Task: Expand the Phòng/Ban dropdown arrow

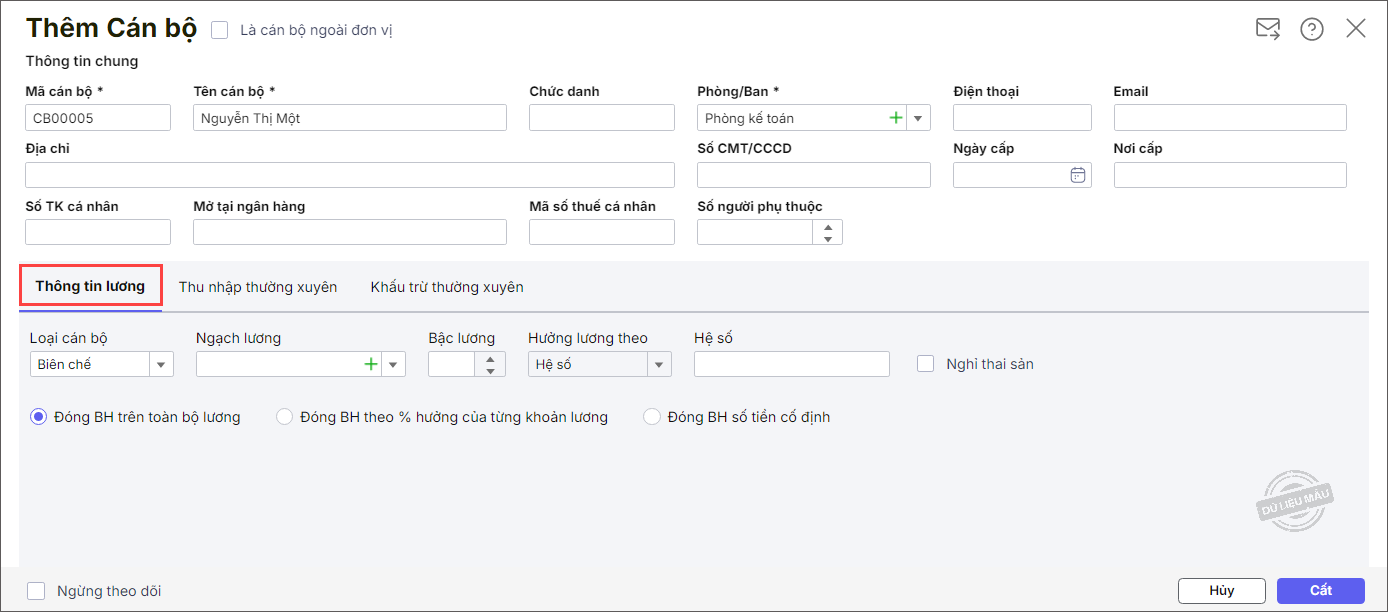Action: tap(918, 118)
